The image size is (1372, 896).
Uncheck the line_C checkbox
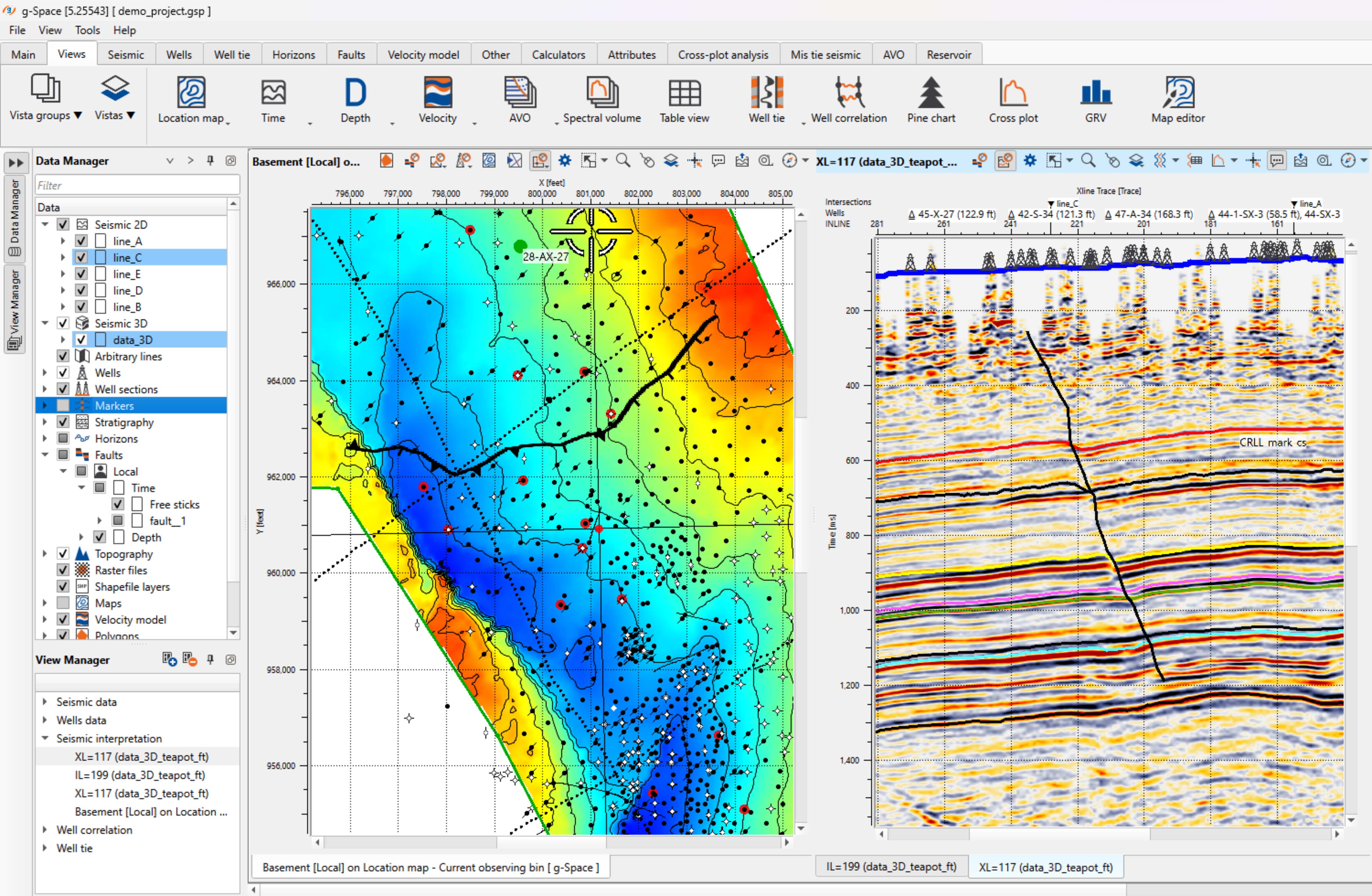click(x=81, y=257)
